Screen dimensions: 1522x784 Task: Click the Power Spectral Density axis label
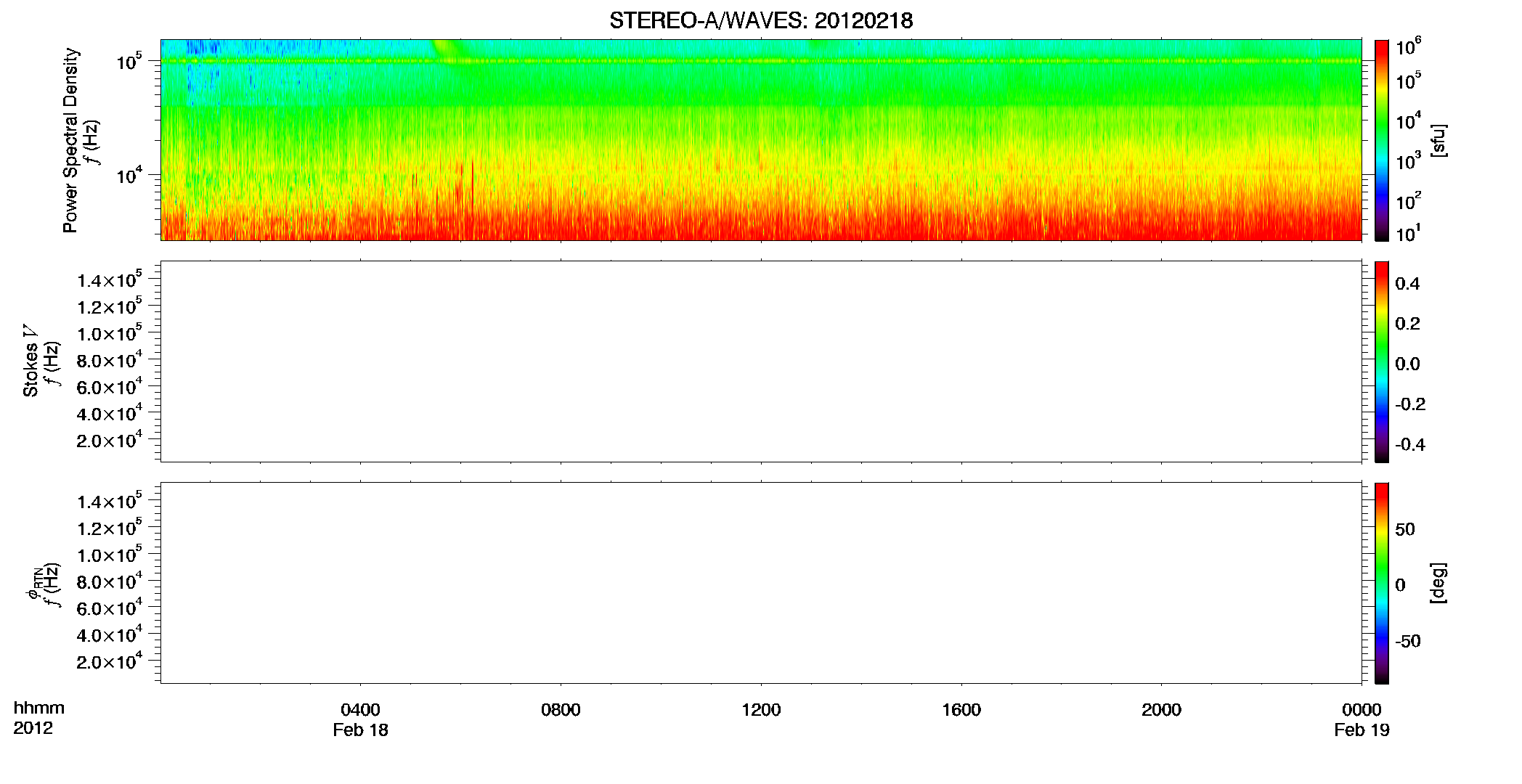(x=70, y=140)
